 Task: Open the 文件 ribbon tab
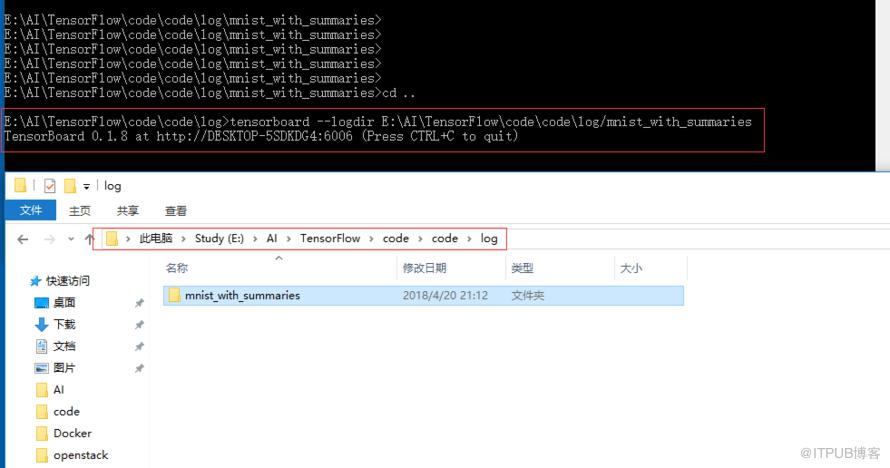(31, 210)
